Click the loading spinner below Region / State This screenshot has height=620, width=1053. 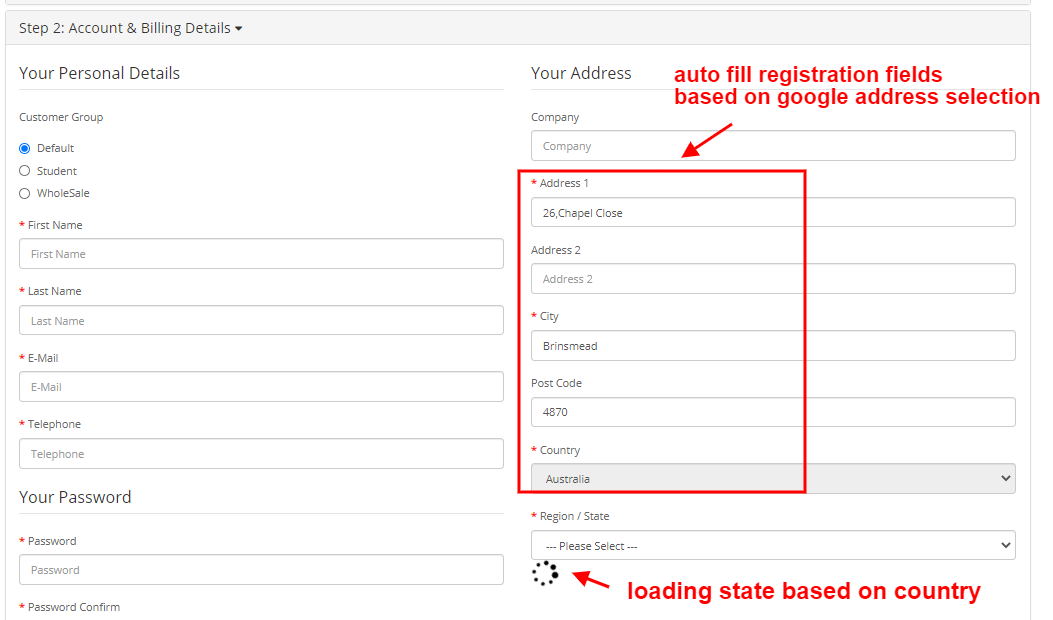pos(545,573)
